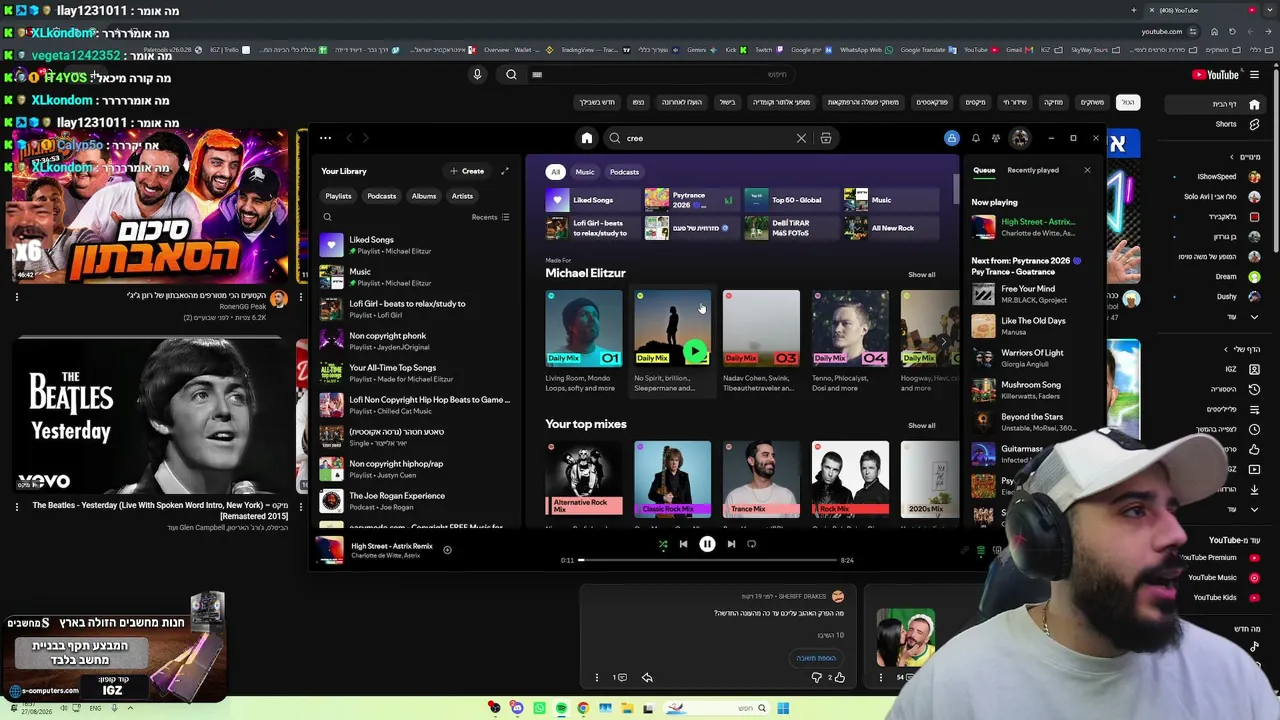
Task: Open options menu for the marathon summary video
Action: pyautogui.click(x=16, y=296)
